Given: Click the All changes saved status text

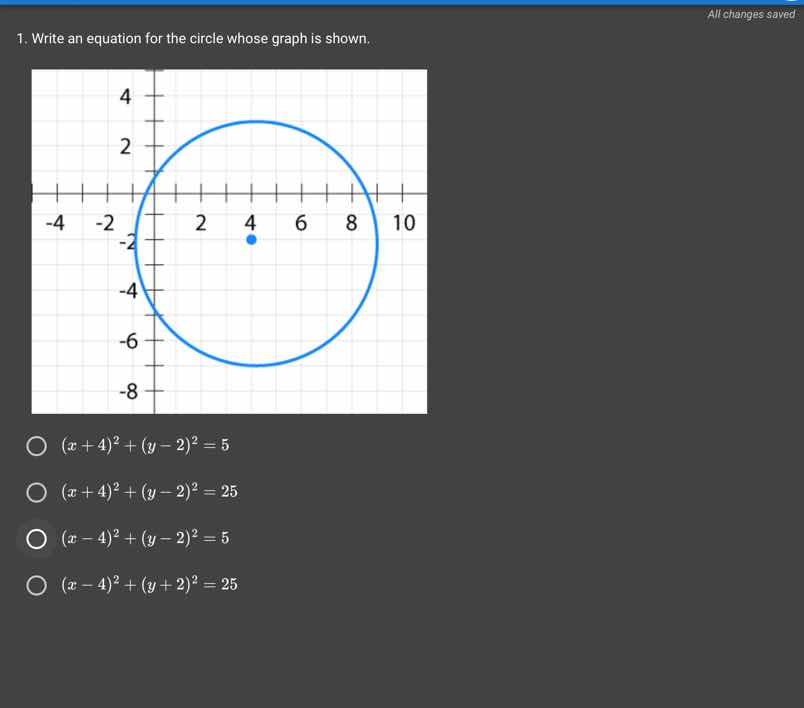Looking at the screenshot, I should [750, 14].
